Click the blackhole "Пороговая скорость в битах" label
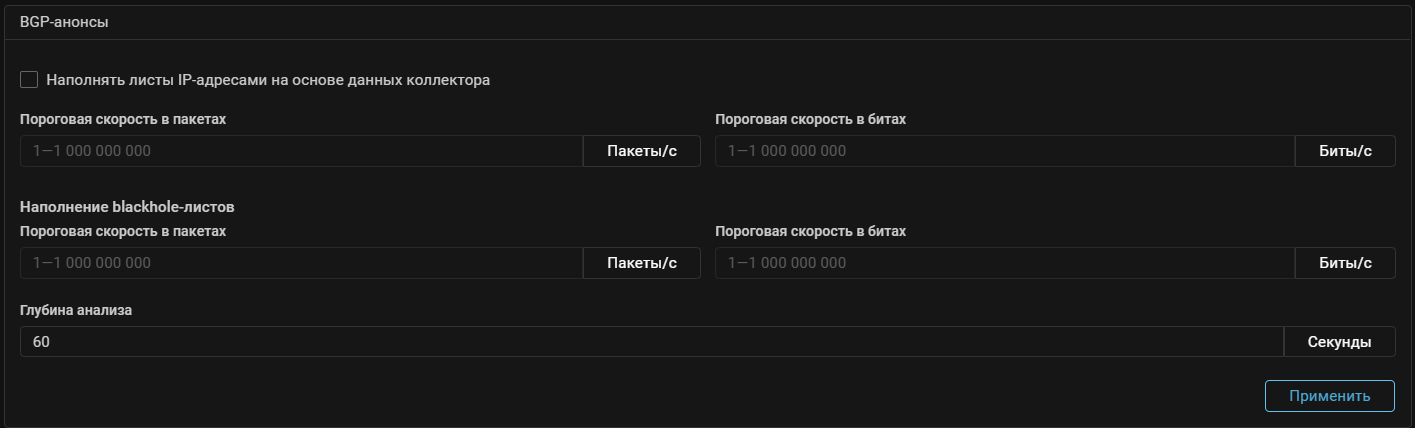The width and height of the screenshot is (1415, 428). click(810, 231)
